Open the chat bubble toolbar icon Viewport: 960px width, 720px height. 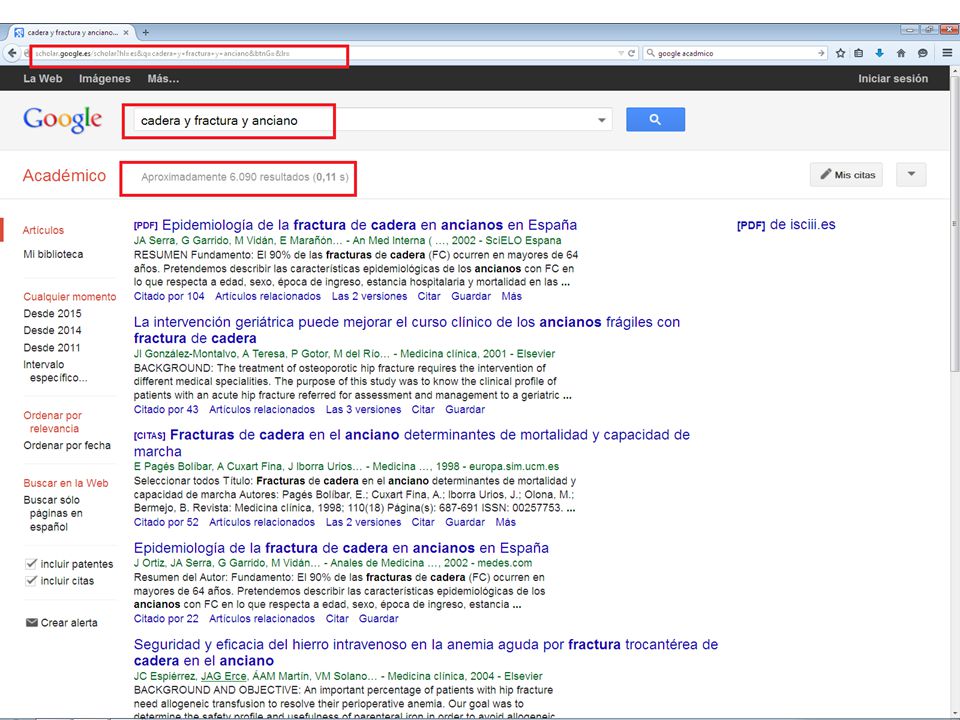922,53
